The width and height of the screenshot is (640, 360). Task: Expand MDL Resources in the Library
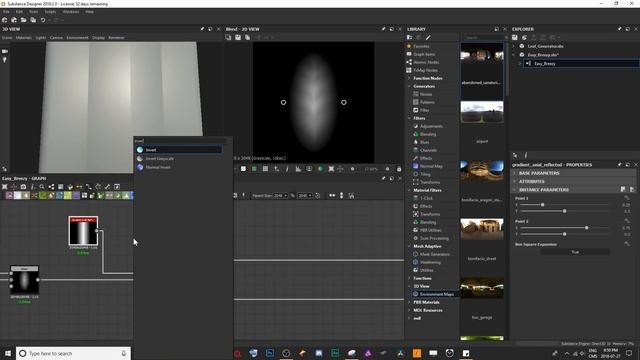pyautogui.click(x=409, y=310)
